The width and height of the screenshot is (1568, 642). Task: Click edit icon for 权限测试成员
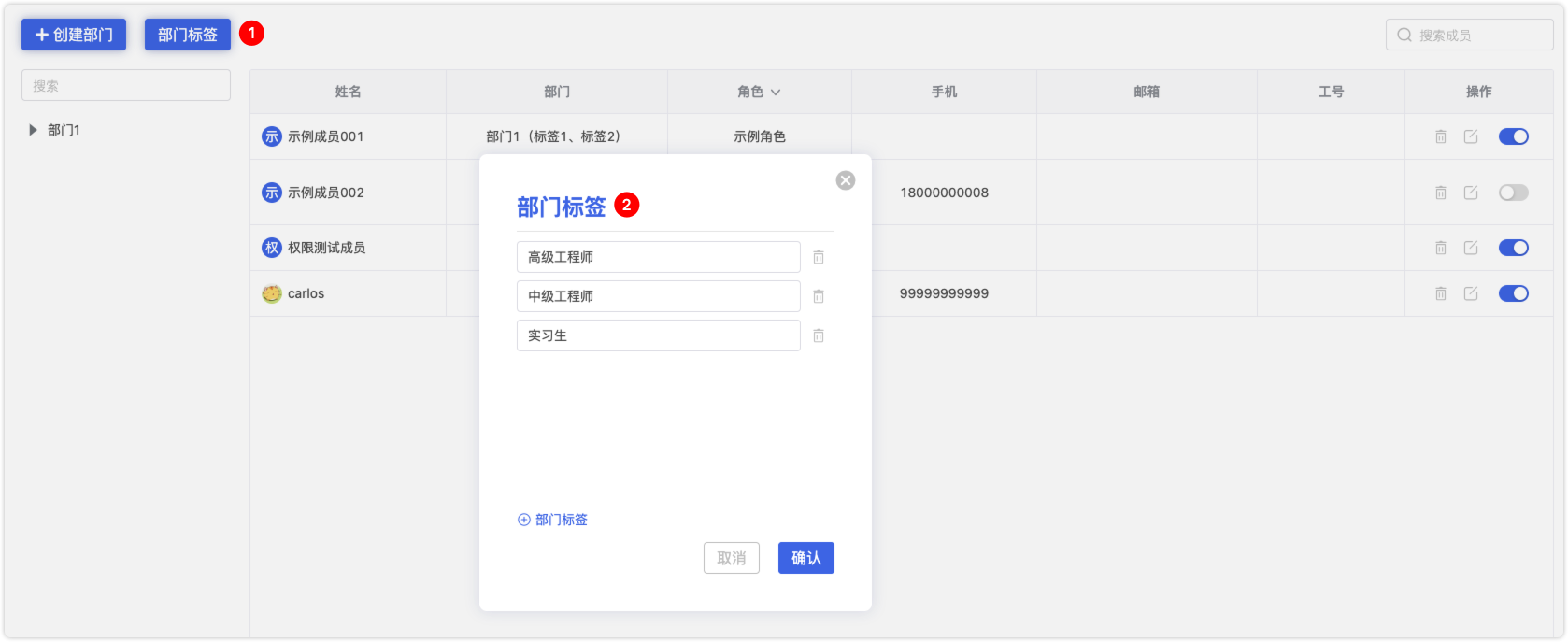pyautogui.click(x=1471, y=248)
